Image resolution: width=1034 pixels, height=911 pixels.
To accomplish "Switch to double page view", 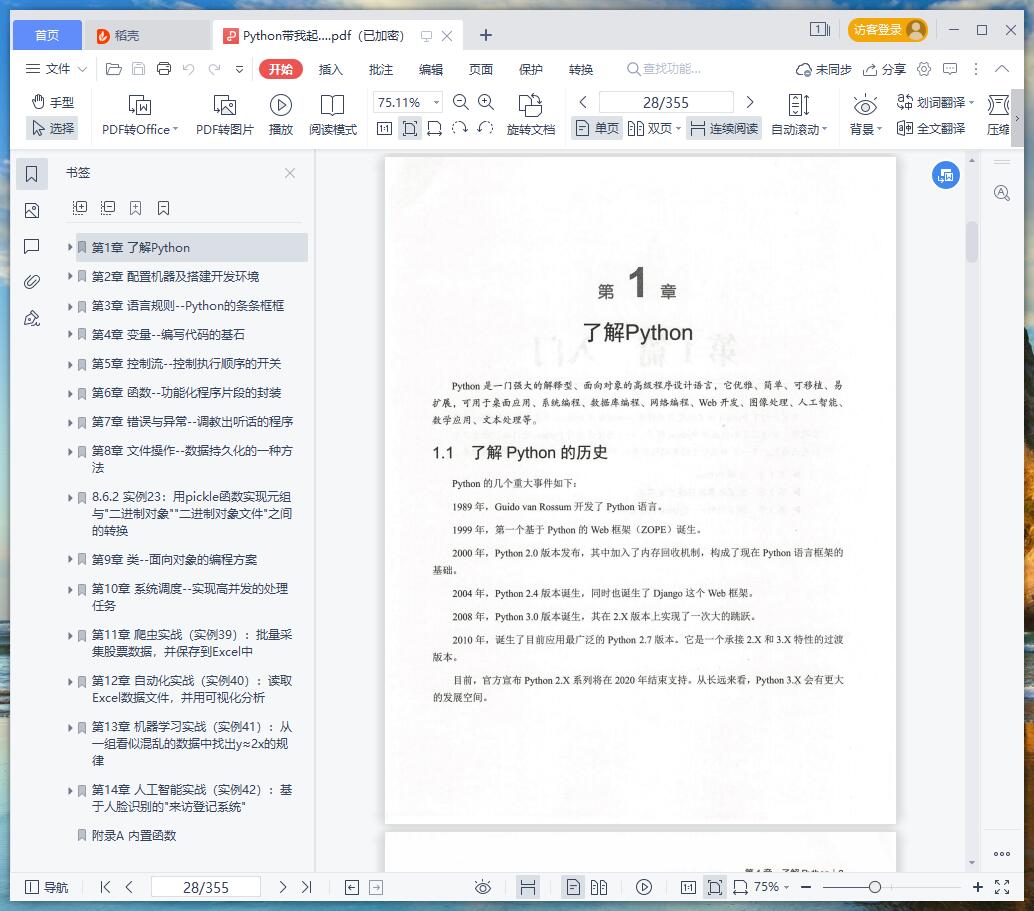I will (x=654, y=128).
